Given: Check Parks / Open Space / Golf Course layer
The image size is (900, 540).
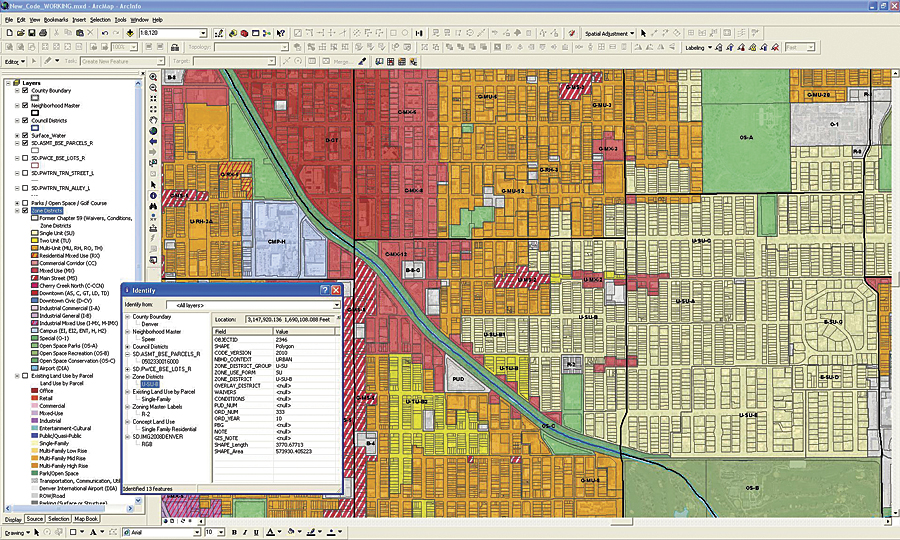Looking at the screenshot, I should pos(25,203).
